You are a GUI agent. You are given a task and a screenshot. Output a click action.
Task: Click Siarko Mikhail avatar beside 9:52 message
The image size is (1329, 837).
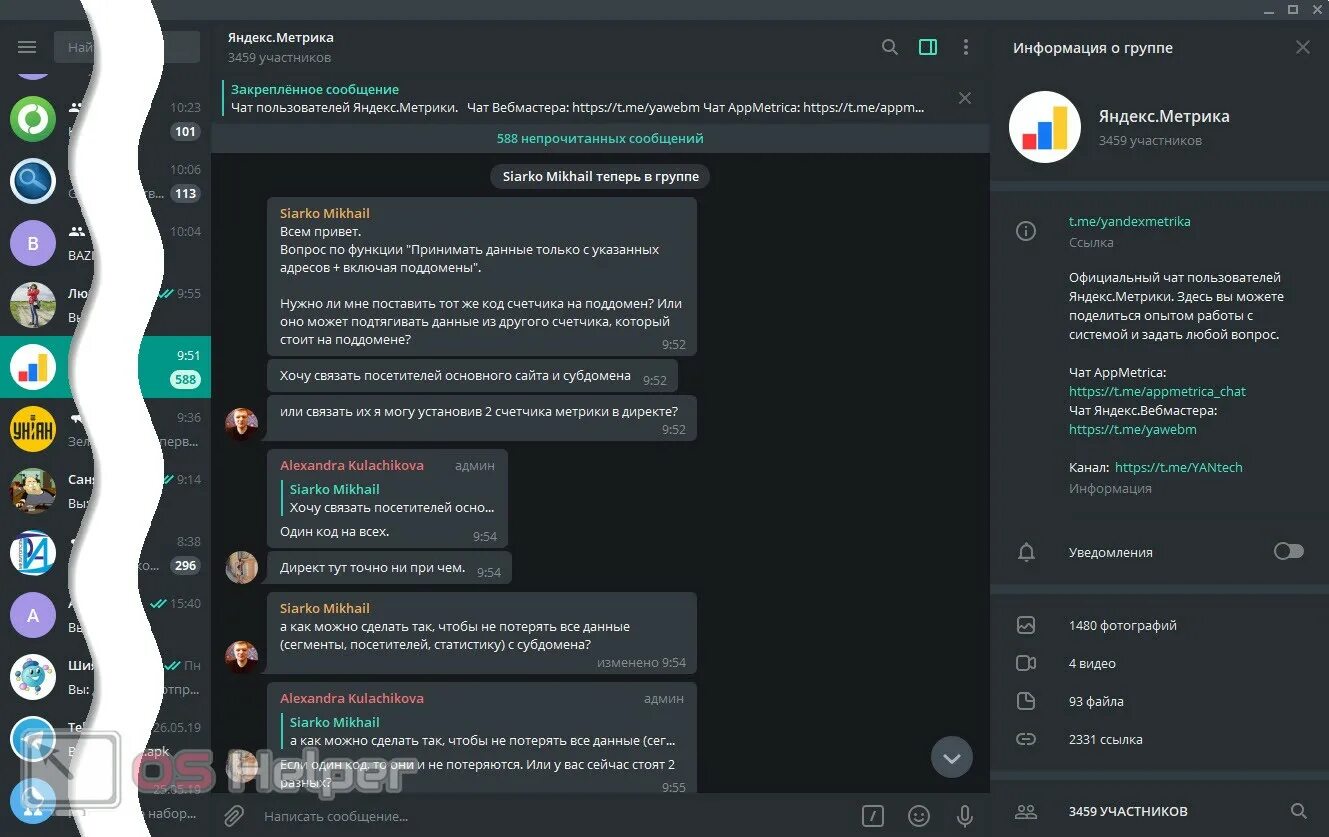tap(241, 424)
